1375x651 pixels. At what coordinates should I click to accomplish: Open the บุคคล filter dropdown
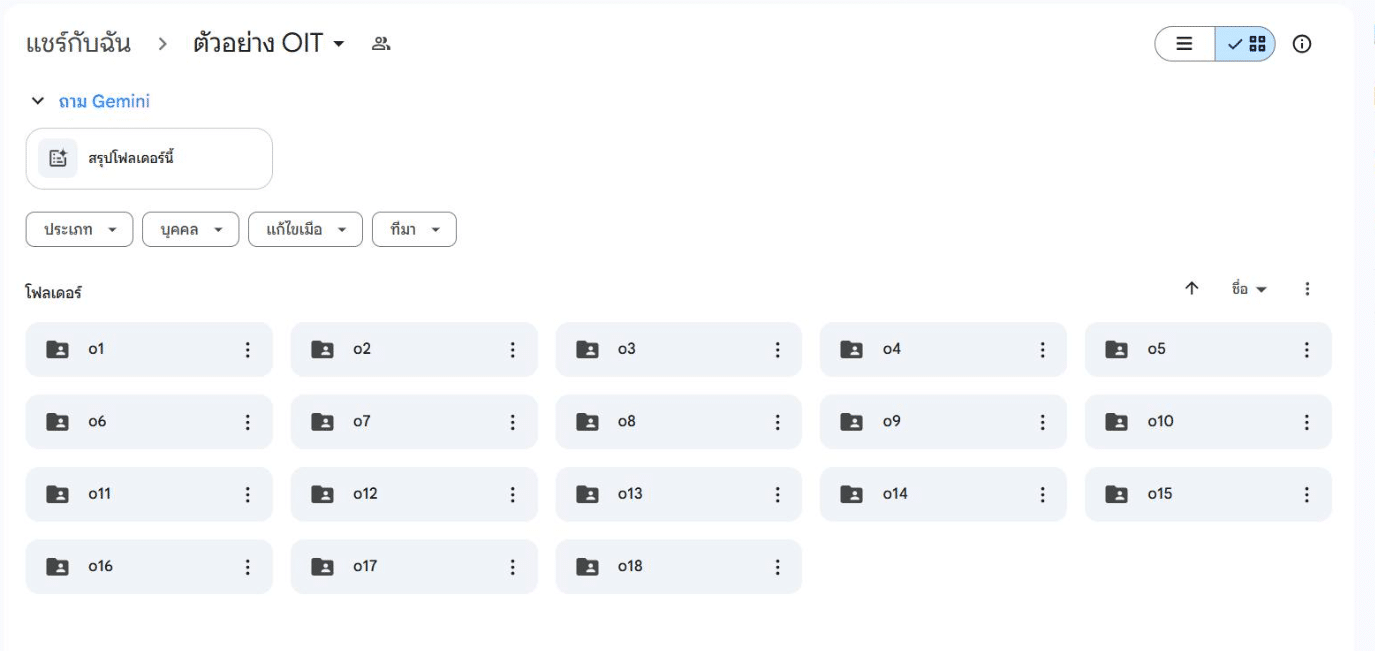[x=190, y=229]
